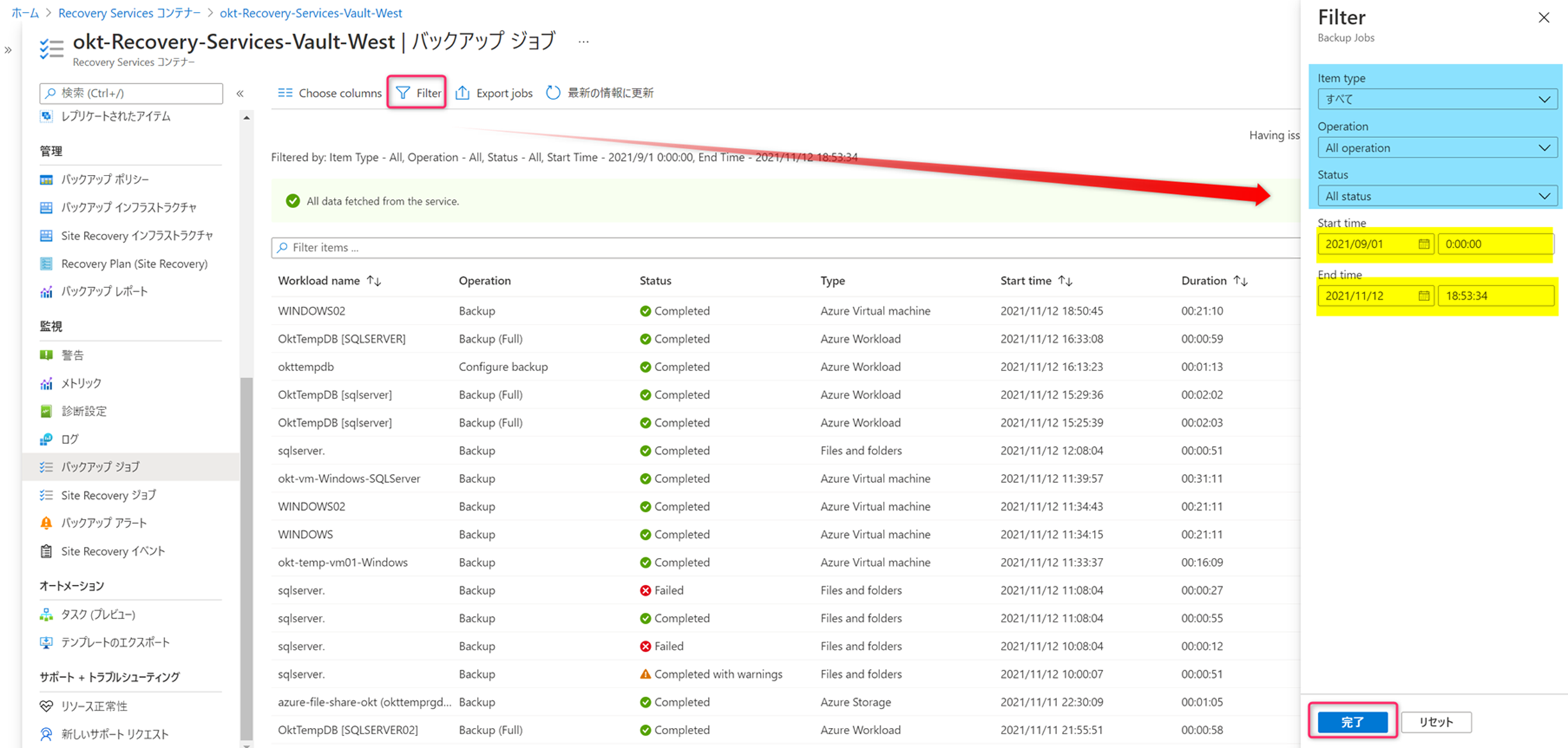
Task: Click the タスク (プレビュー) icon
Action: [x=47, y=615]
